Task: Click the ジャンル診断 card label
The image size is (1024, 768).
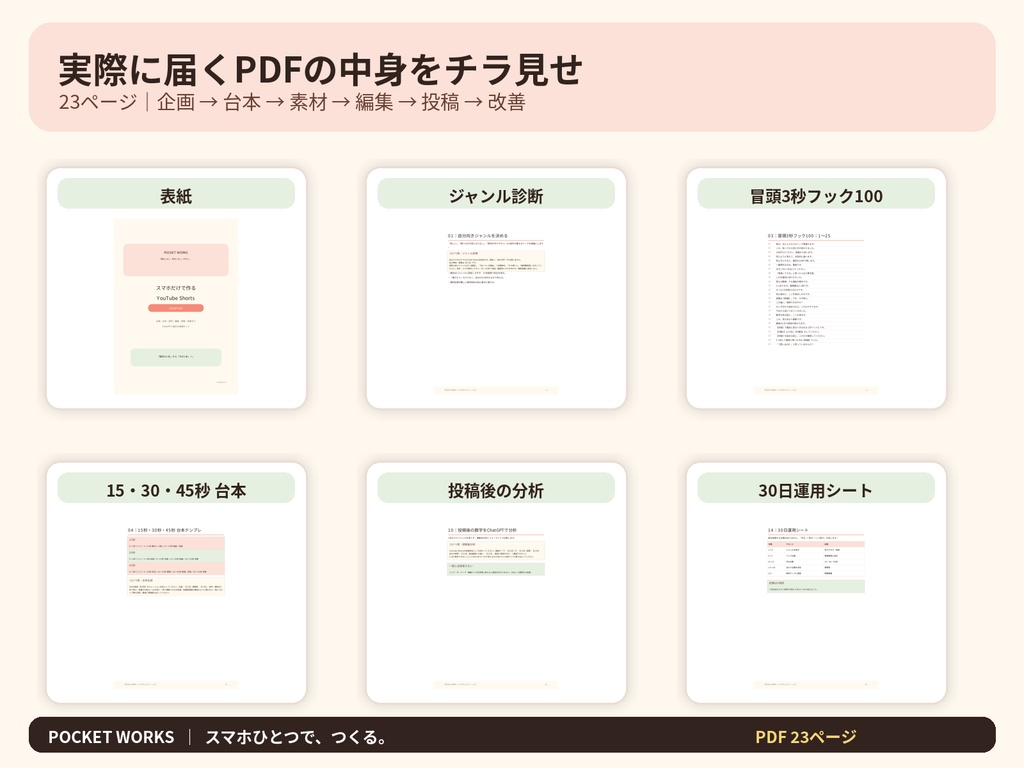Action: point(496,195)
